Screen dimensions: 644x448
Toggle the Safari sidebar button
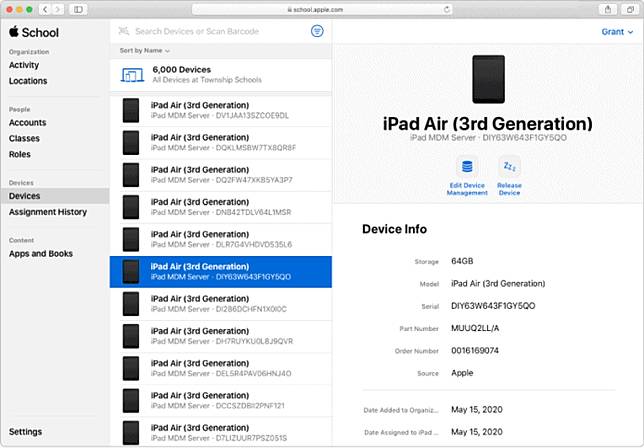tap(78, 9)
